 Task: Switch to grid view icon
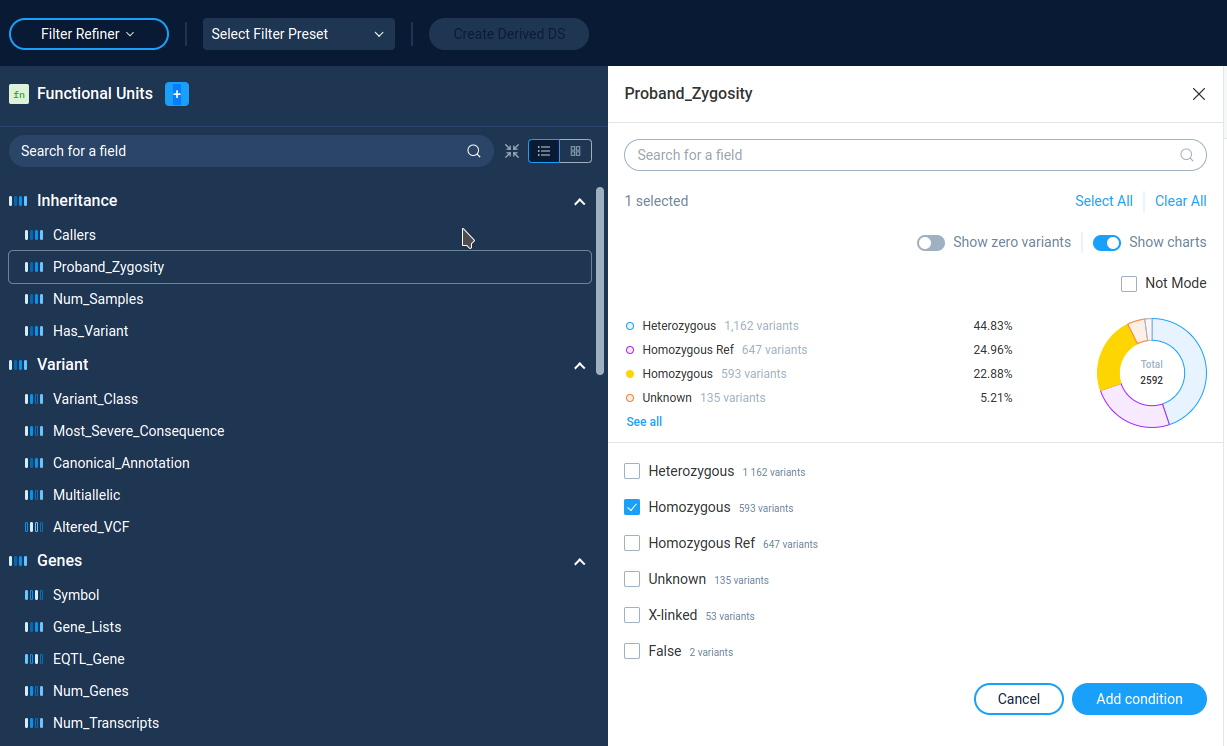[x=576, y=151]
